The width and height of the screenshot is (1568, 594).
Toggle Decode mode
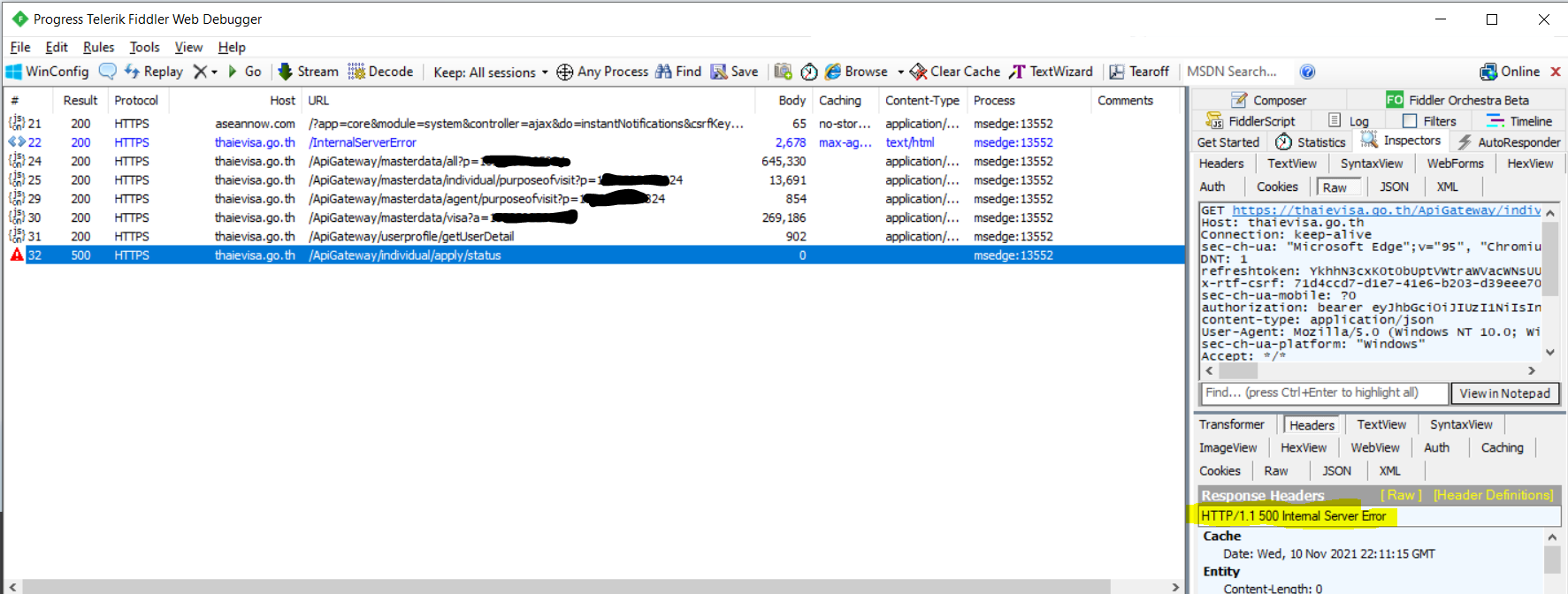[380, 72]
